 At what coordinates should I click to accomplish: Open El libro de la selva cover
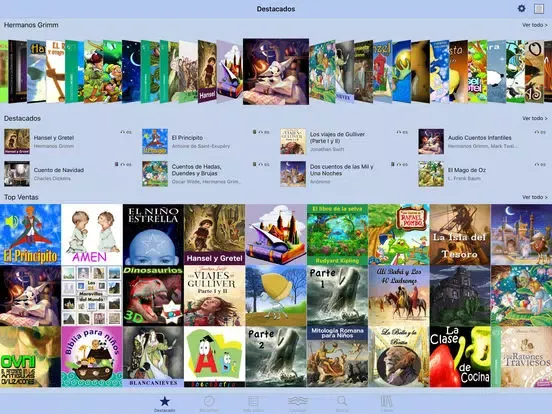point(337,234)
